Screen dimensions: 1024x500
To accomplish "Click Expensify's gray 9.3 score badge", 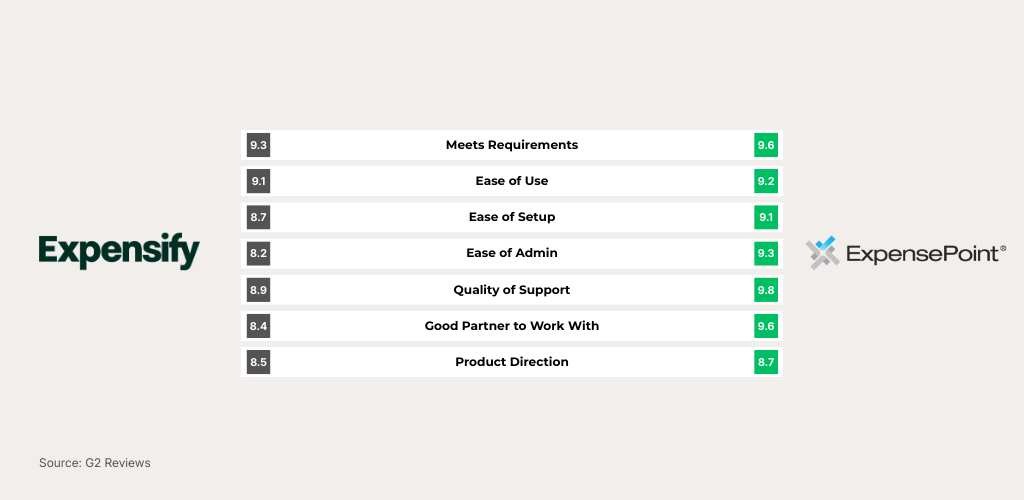I will pyautogui.click(x=258, y=145).
